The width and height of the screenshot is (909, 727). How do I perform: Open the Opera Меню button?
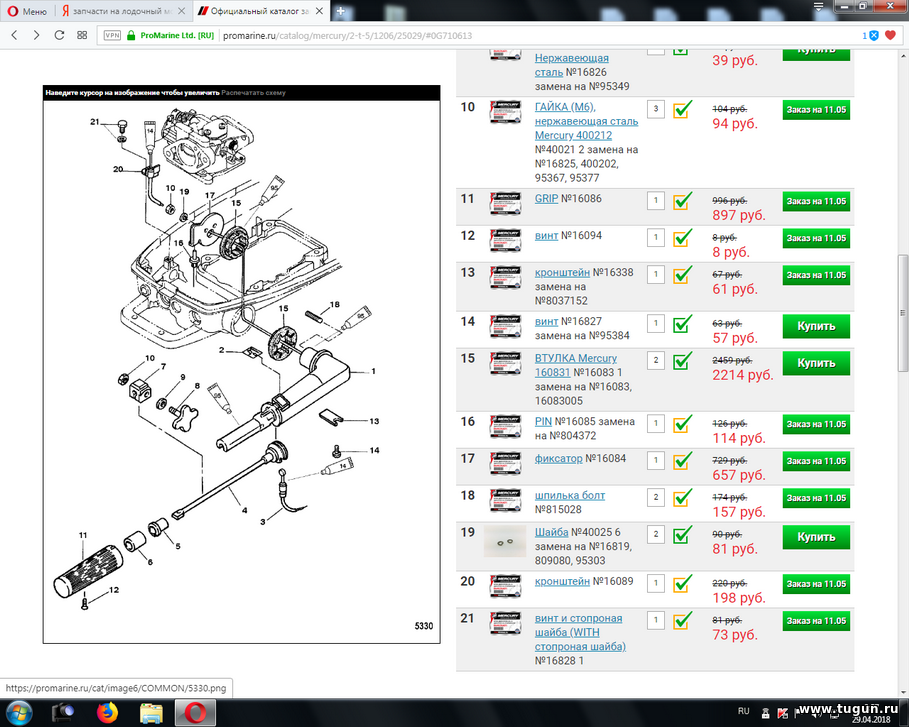point(27,11)
